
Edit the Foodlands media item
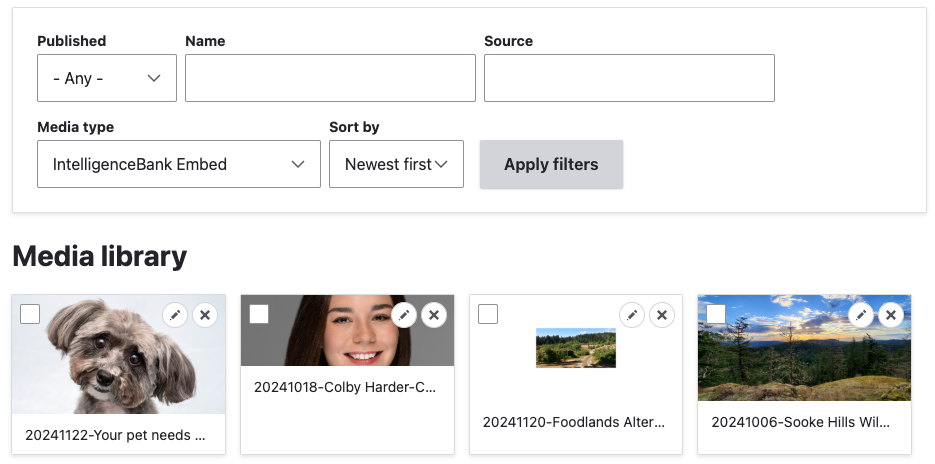(632, 315)
